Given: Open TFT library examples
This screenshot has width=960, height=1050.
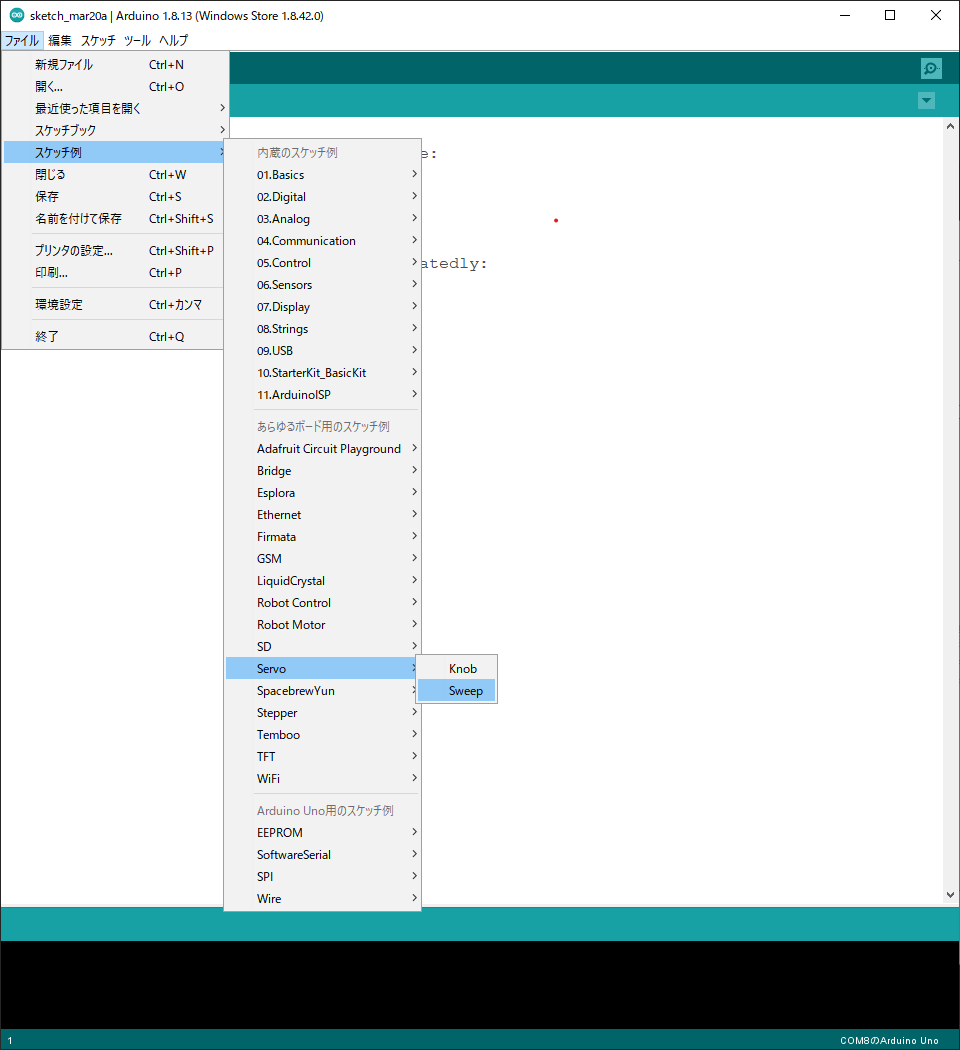Looking at the screenshot, I should (323, 757).
